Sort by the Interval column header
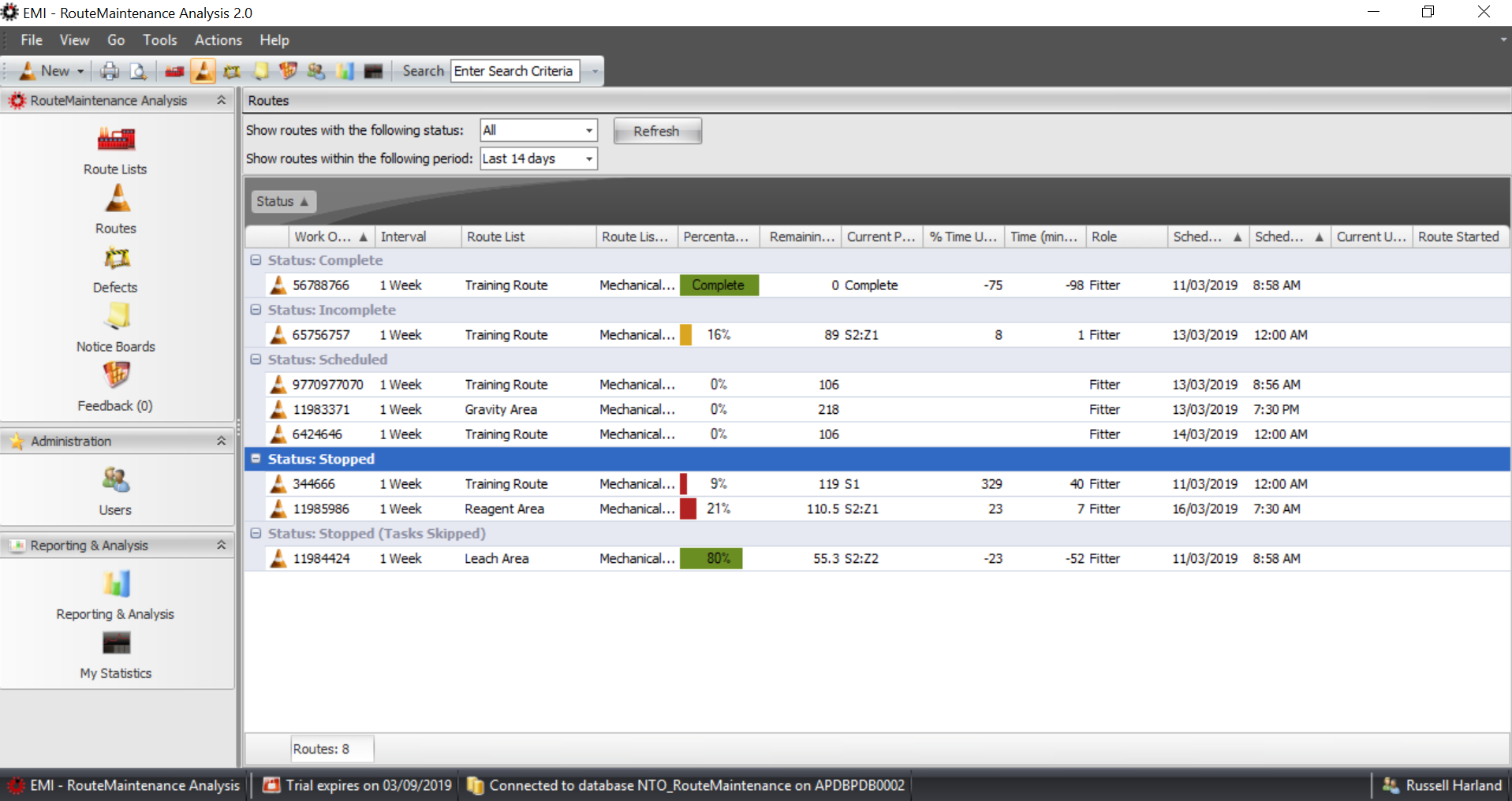The width and height of the screenshot is (1512, 801). (418, 237)
